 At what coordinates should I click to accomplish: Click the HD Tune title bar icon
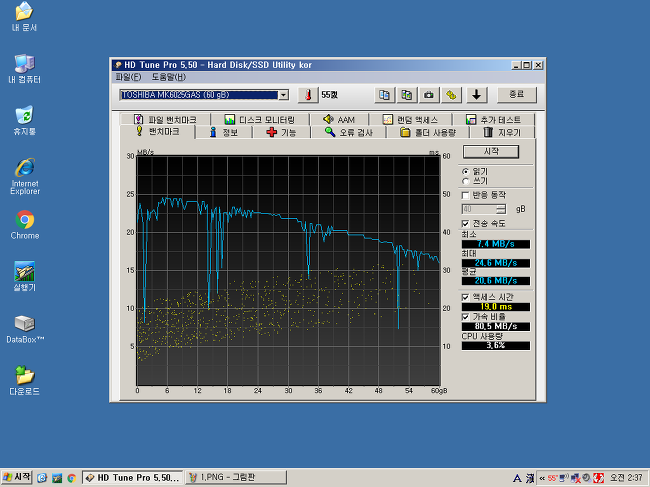pyautogui.click(x=118, y=65)
